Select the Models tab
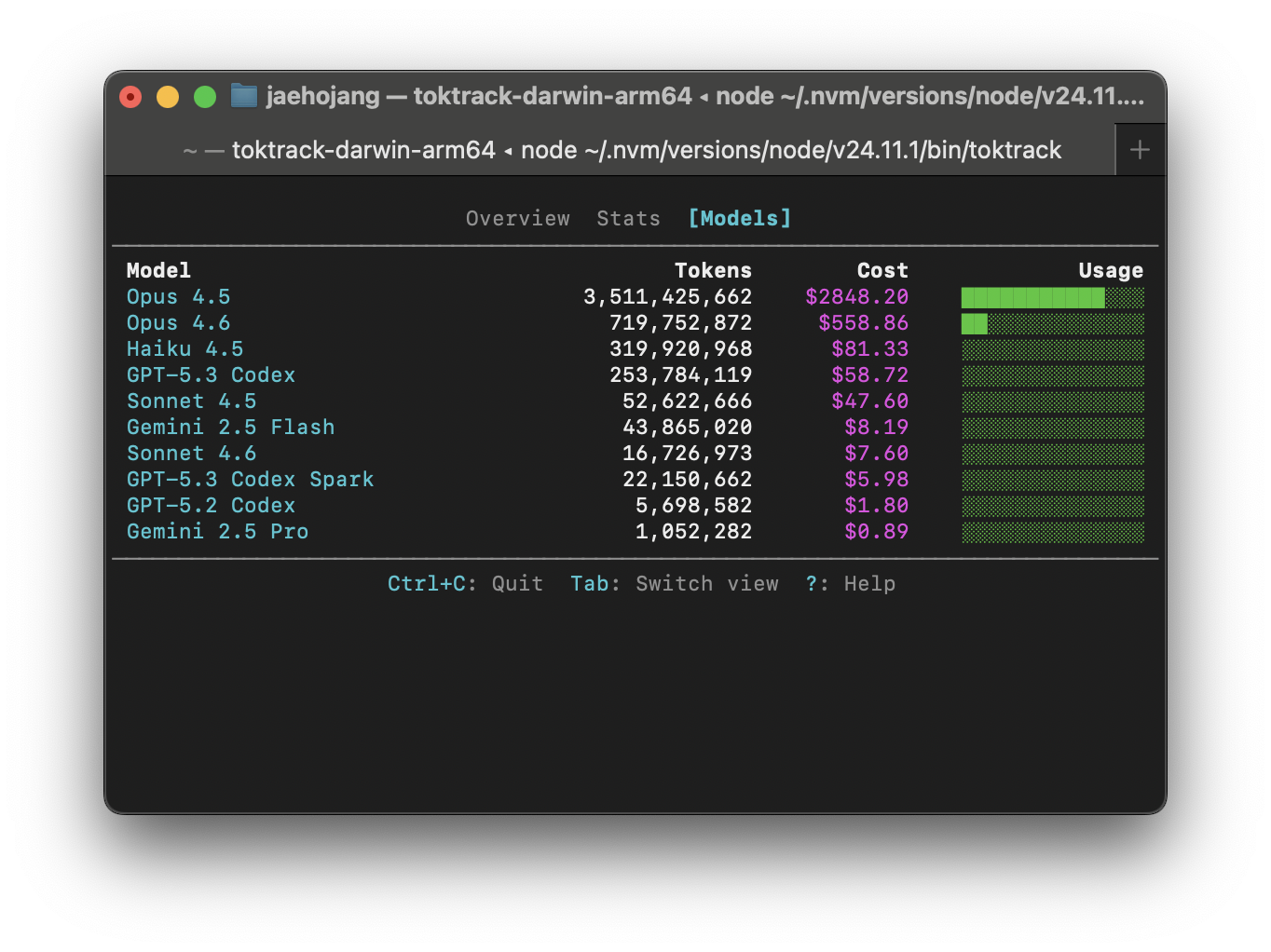Screen dimensions: 1271x952 (739, 218)
